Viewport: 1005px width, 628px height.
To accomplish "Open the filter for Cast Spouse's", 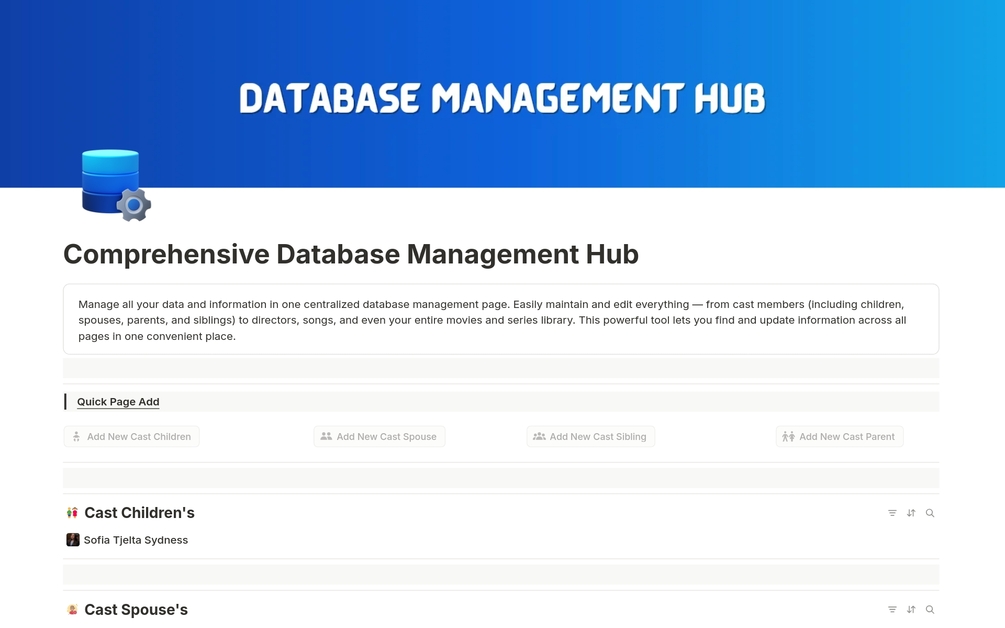I will coord(892,609).
